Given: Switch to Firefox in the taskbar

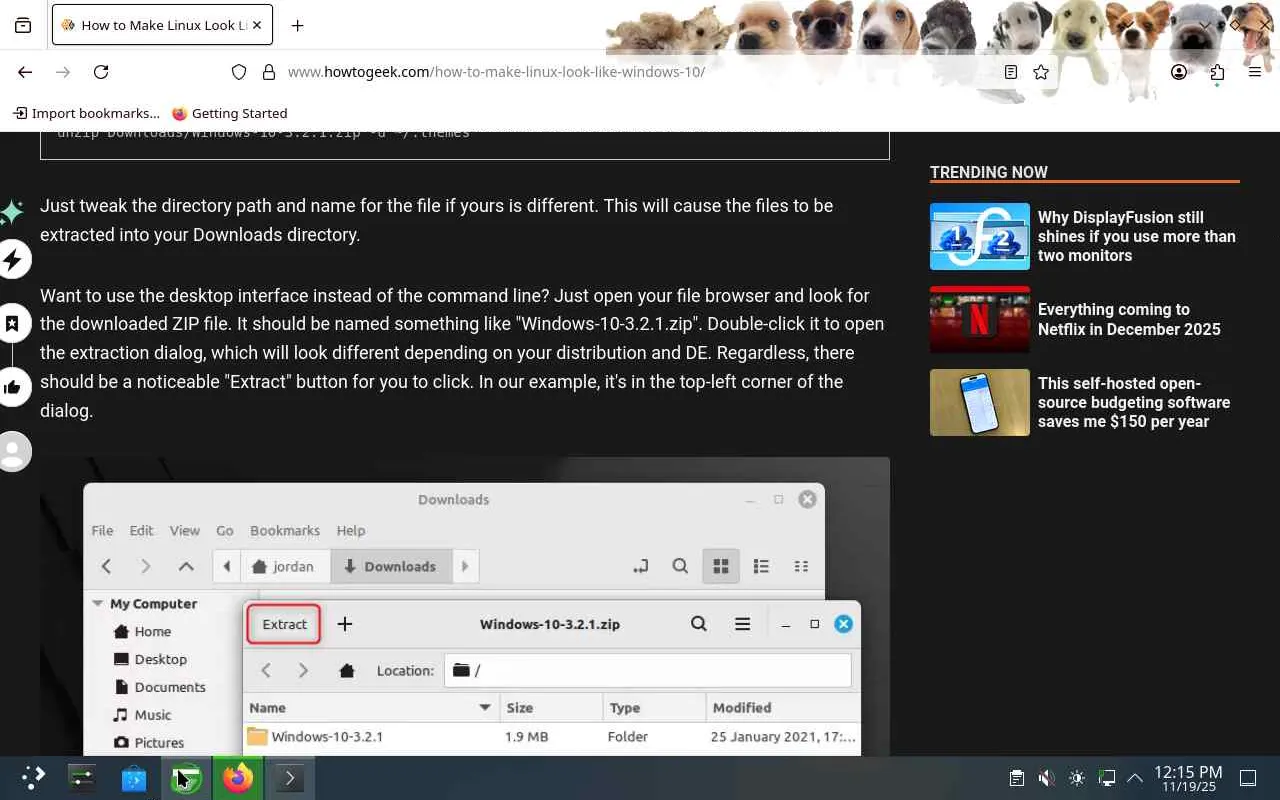Looking at the screenshot, I should (238, 778).
